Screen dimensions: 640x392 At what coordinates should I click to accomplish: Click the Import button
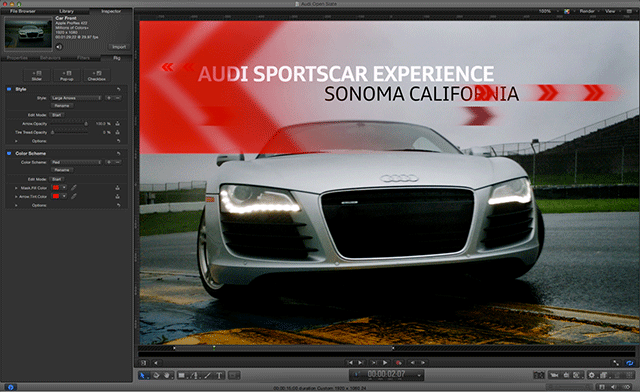pyautogui.click(x=119, y=47)
